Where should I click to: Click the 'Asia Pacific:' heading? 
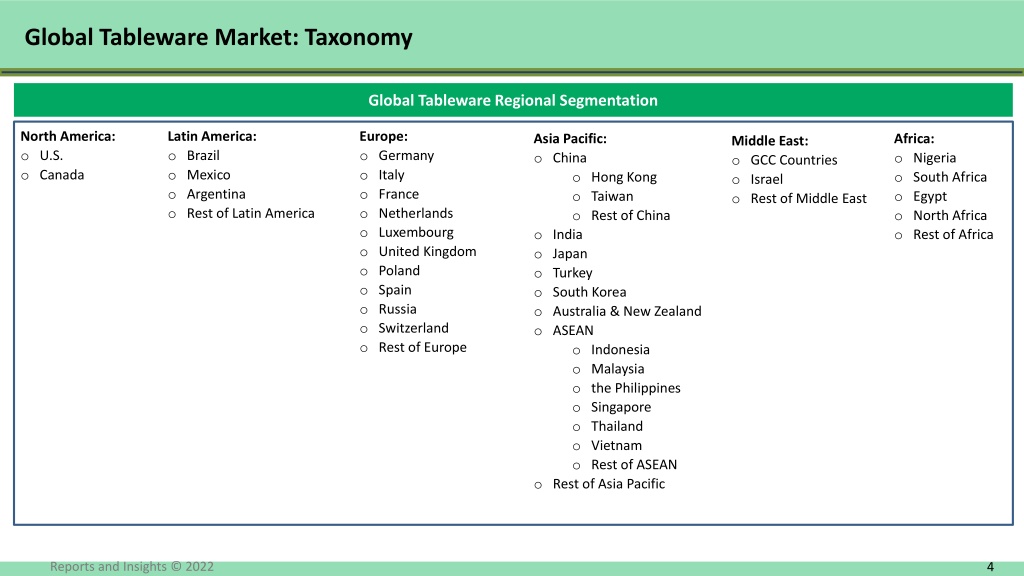pyautogui.click(x=570, y=138)
